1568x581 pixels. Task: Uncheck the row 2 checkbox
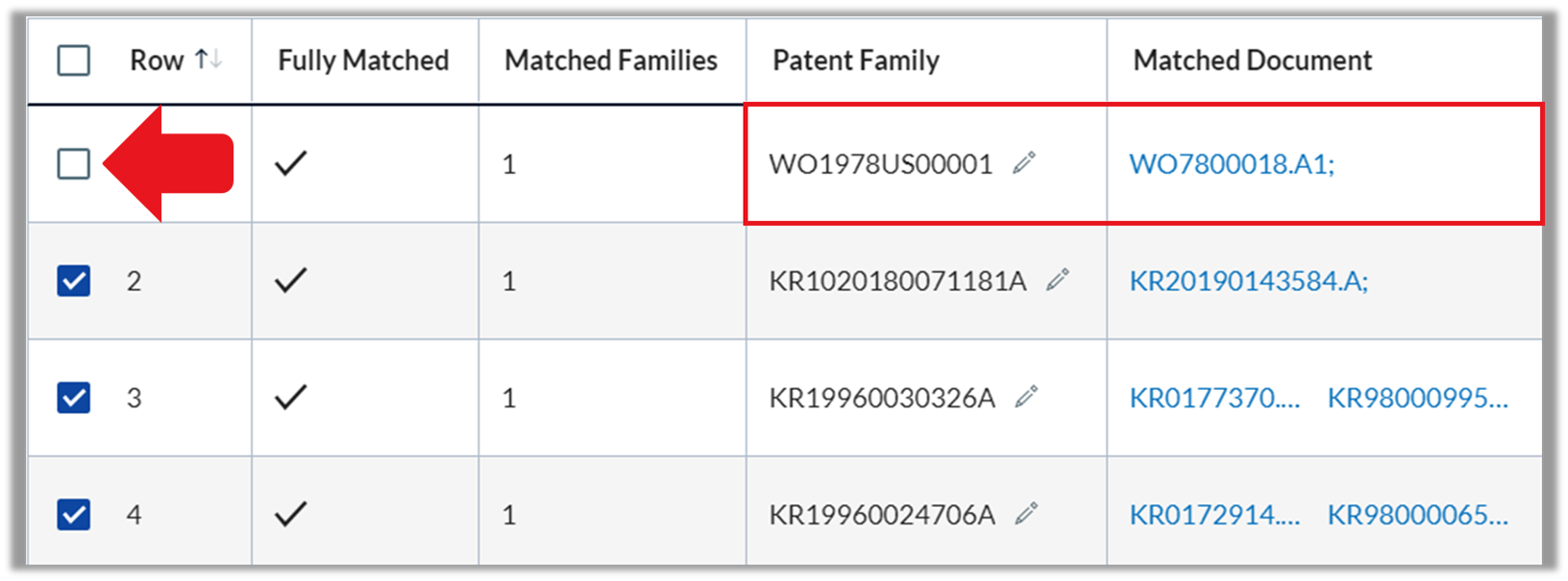click(x=74, y=280)
